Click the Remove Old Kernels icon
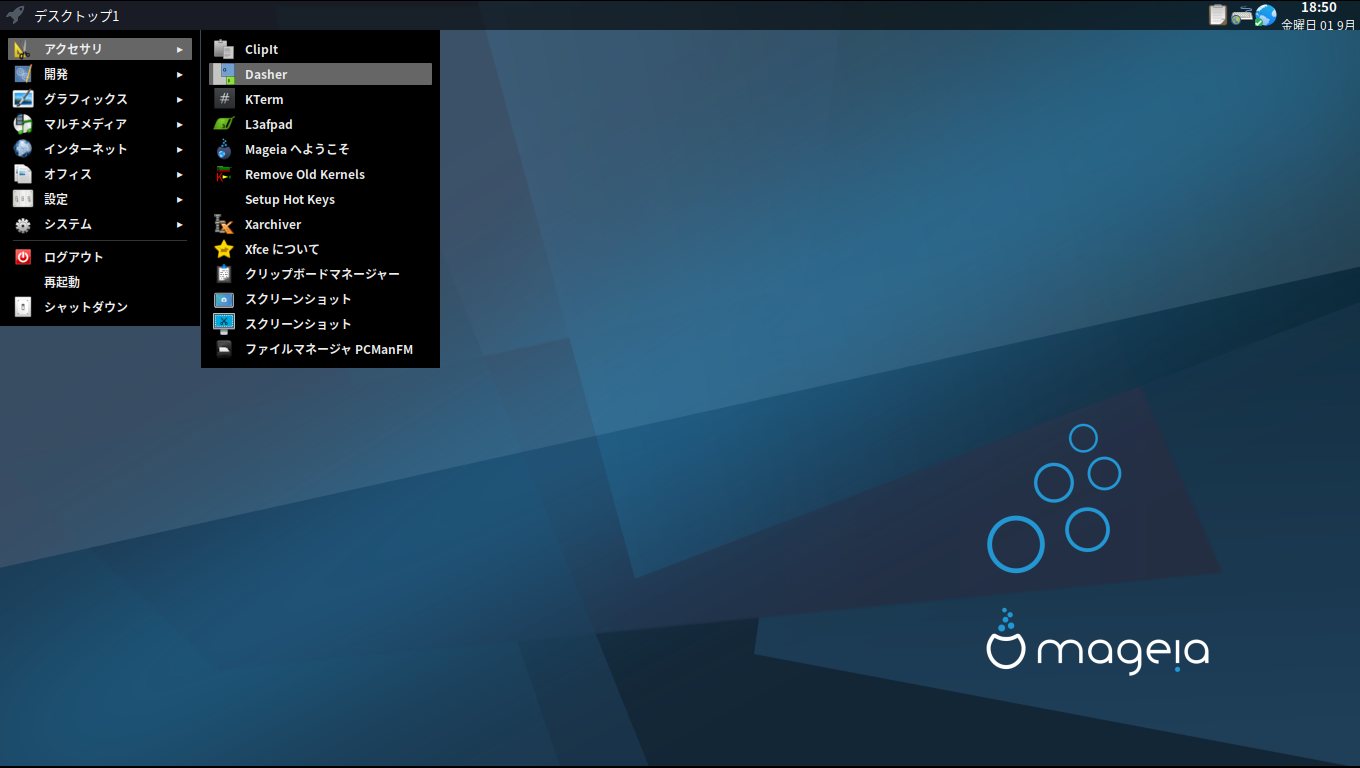 coord(224,174)
